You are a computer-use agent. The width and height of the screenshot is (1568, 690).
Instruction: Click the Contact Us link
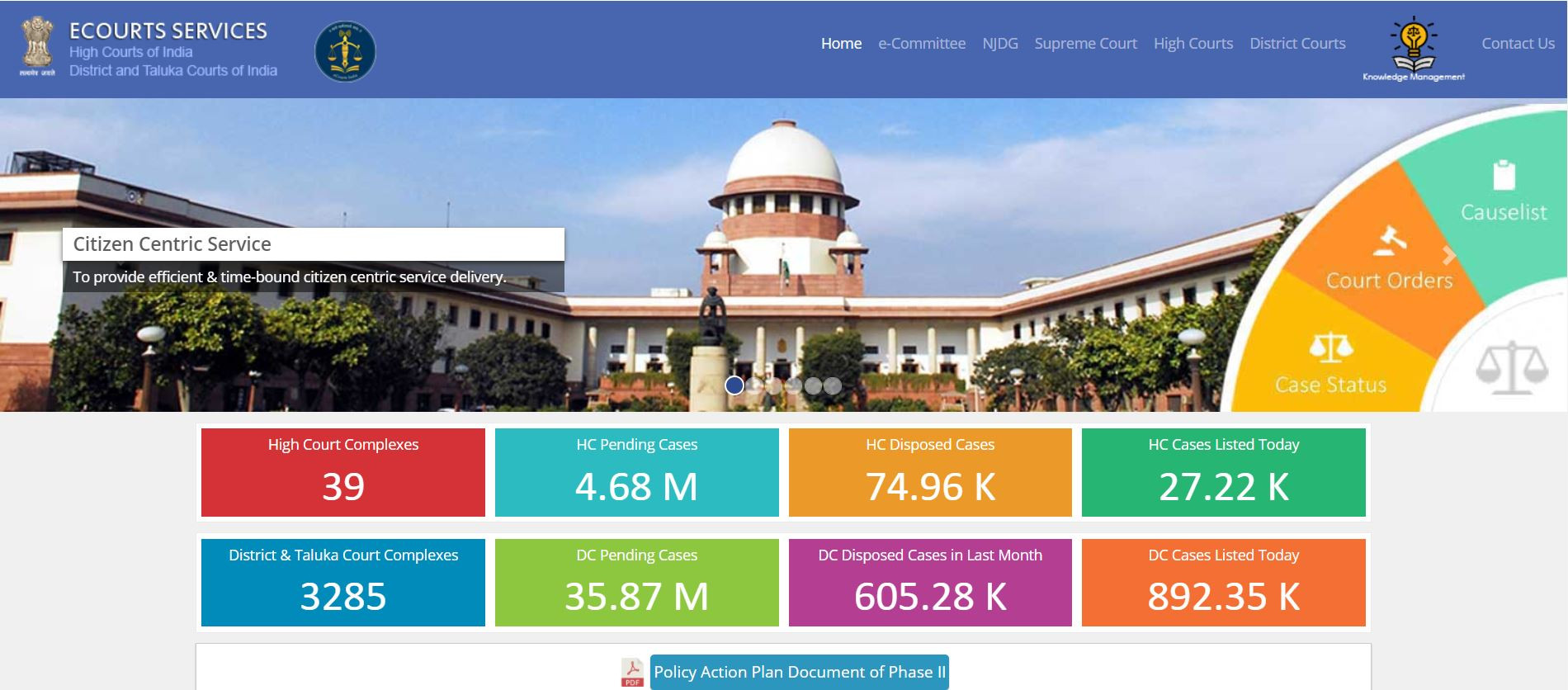1518,44
